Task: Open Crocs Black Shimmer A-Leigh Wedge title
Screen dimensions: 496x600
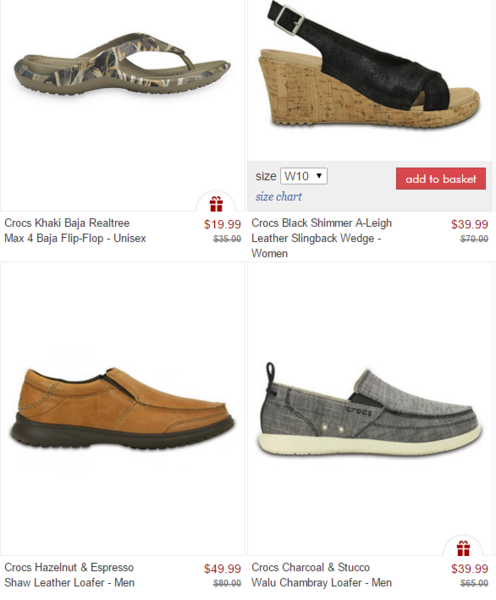Action: coord(321,238)
